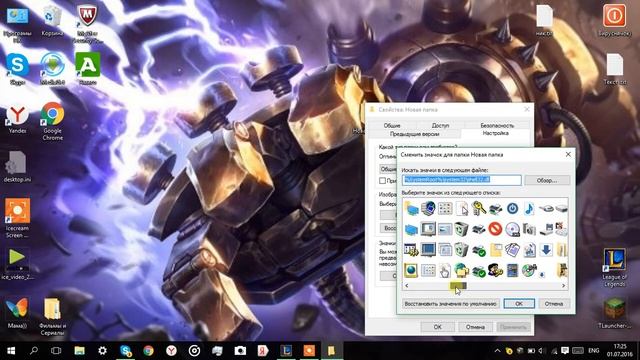Select the desktop.ini file icon
640x360 pixels.
17,167
